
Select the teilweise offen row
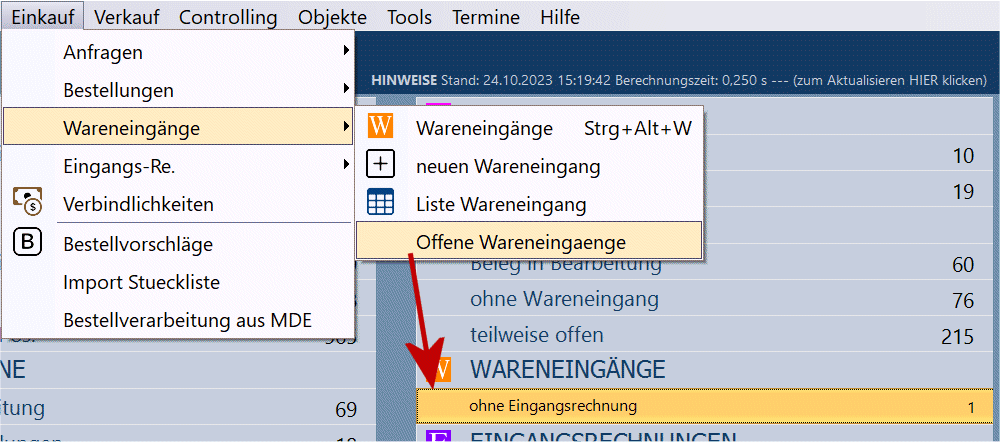[704, 335]
